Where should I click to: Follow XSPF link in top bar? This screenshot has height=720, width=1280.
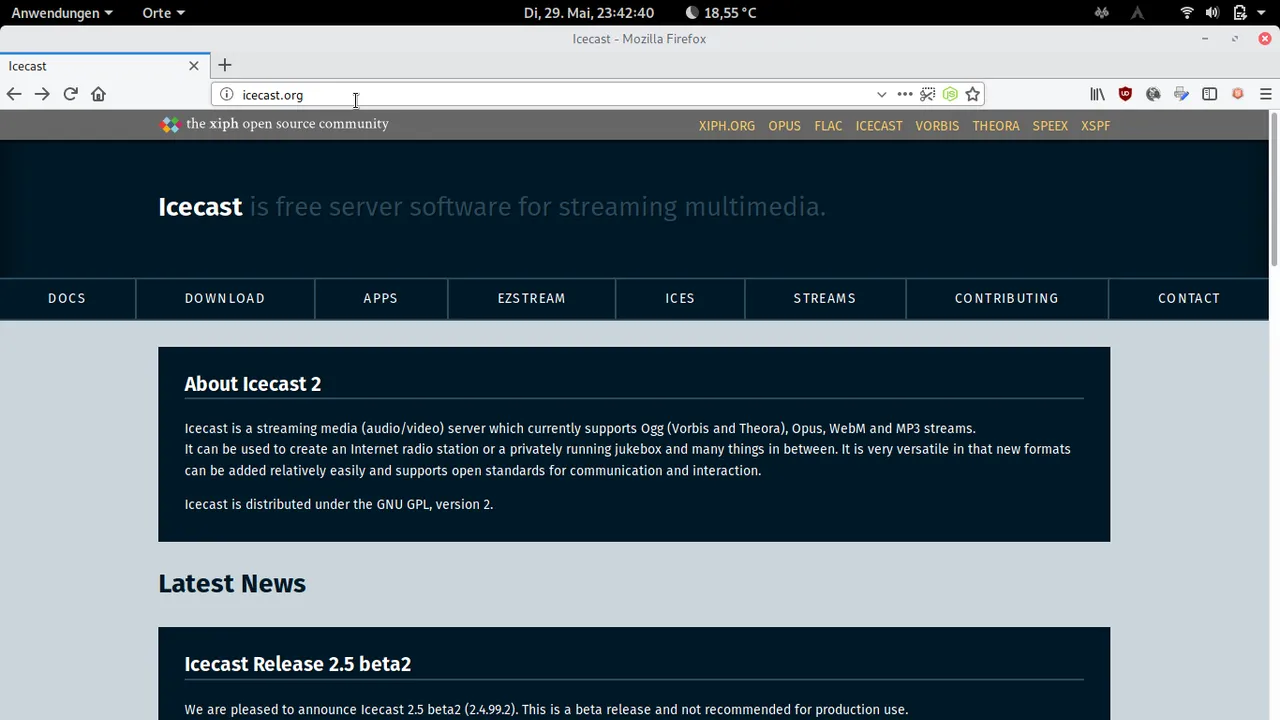pos(1096,126)
